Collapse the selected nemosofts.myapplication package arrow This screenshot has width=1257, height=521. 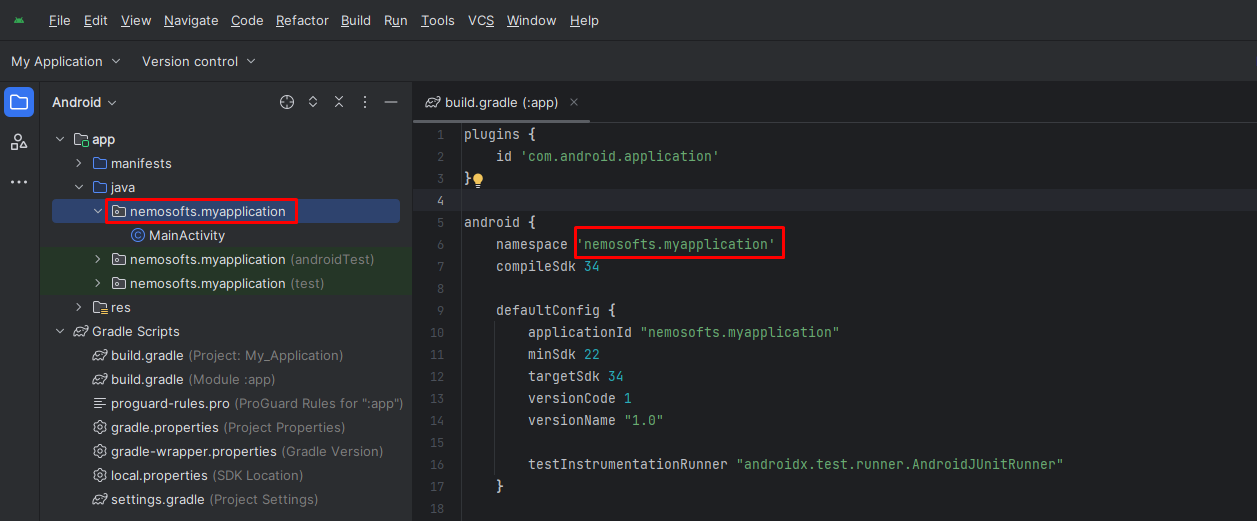click(97, 211)
